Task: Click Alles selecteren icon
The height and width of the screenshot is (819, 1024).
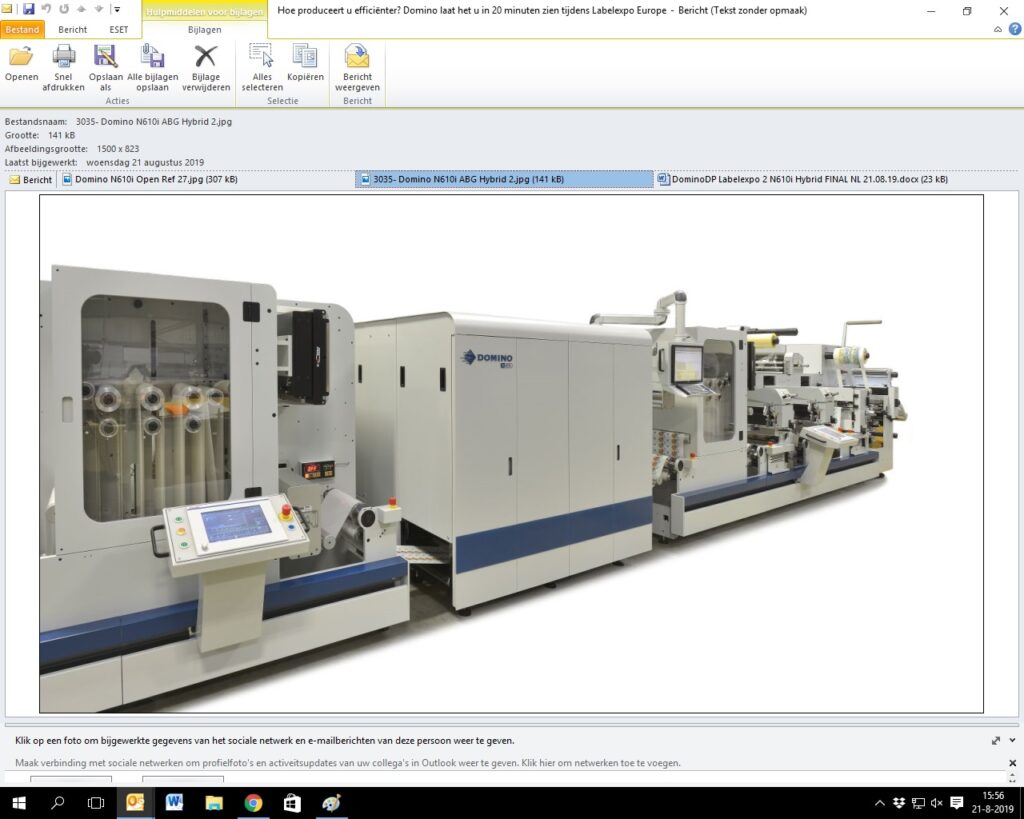Action: [261, 56]
